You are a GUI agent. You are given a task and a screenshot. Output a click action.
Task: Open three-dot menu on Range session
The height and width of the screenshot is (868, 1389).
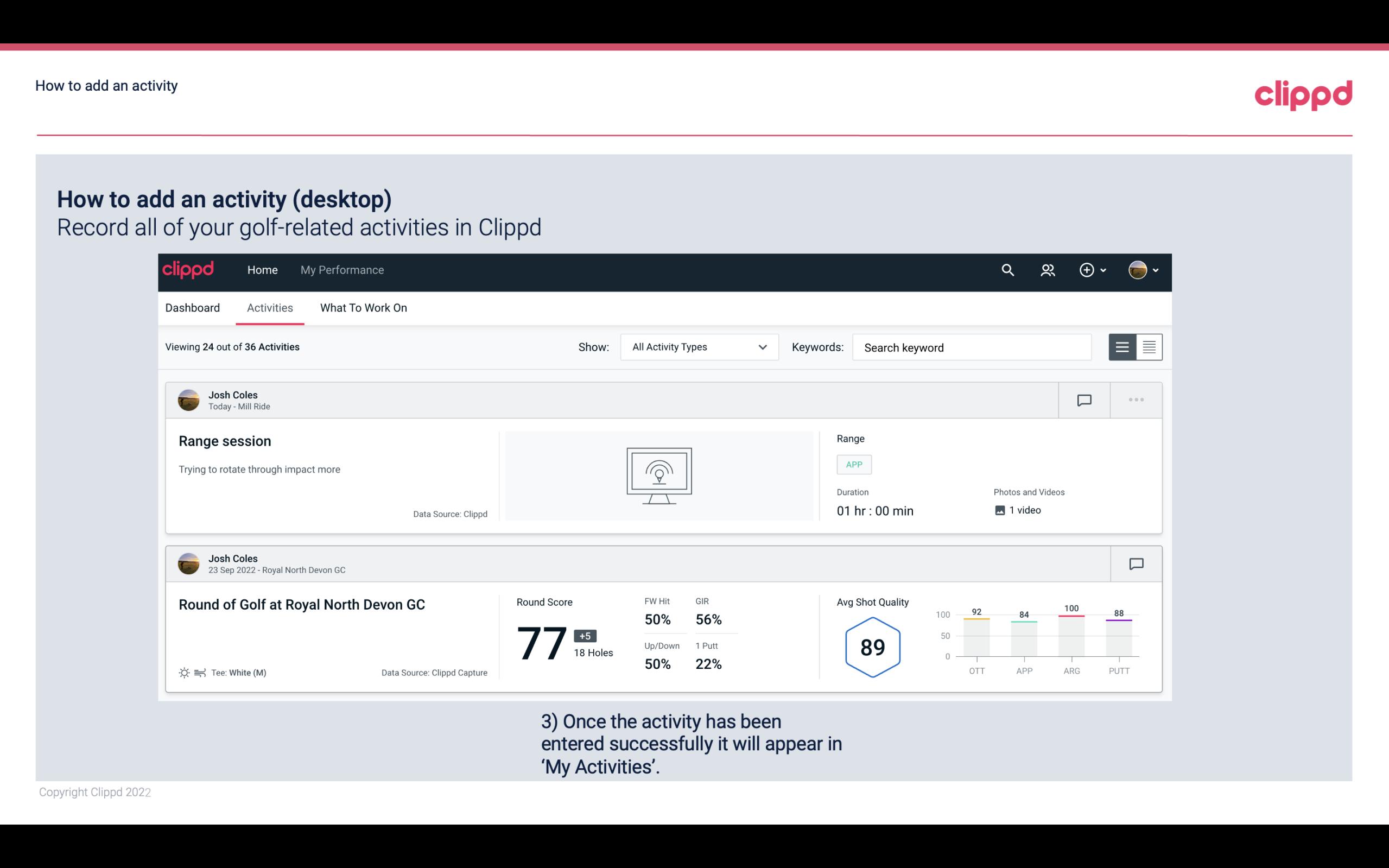[1136, 400]
